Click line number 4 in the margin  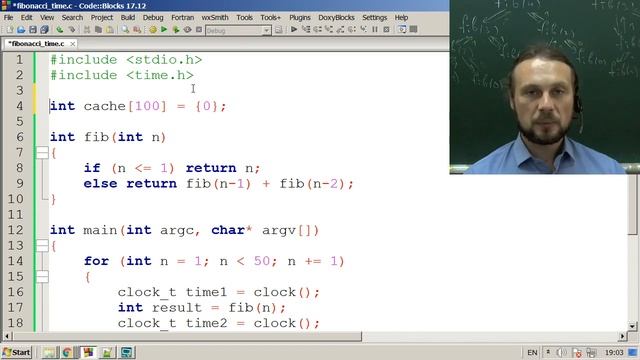(20, 106)
